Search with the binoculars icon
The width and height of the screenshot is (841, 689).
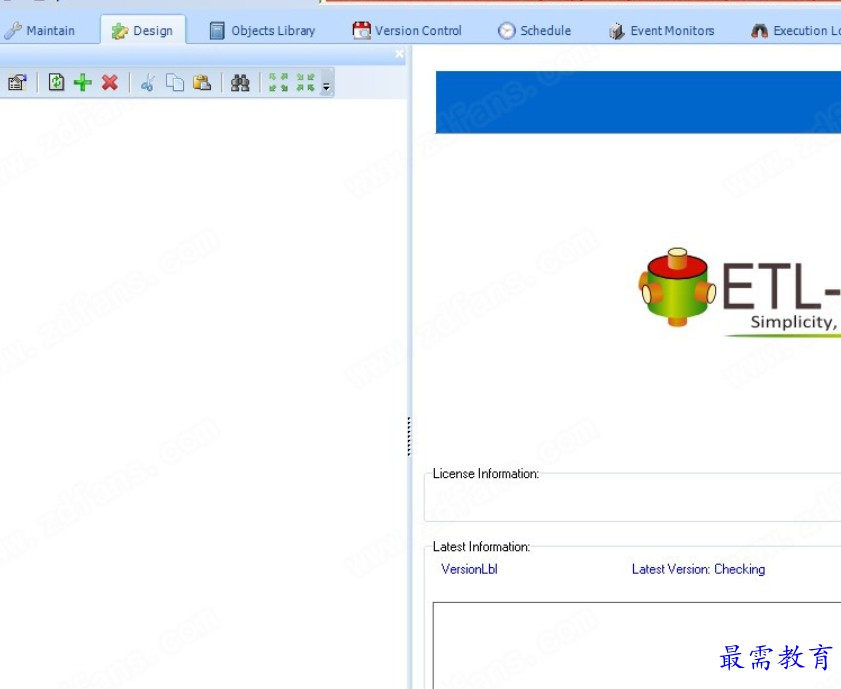240,83
